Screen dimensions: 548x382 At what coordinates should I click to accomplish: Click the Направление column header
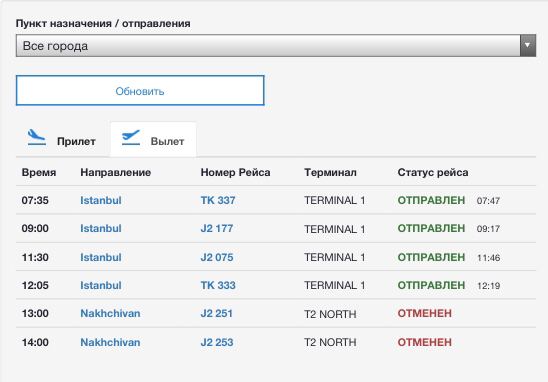(116, 172)
